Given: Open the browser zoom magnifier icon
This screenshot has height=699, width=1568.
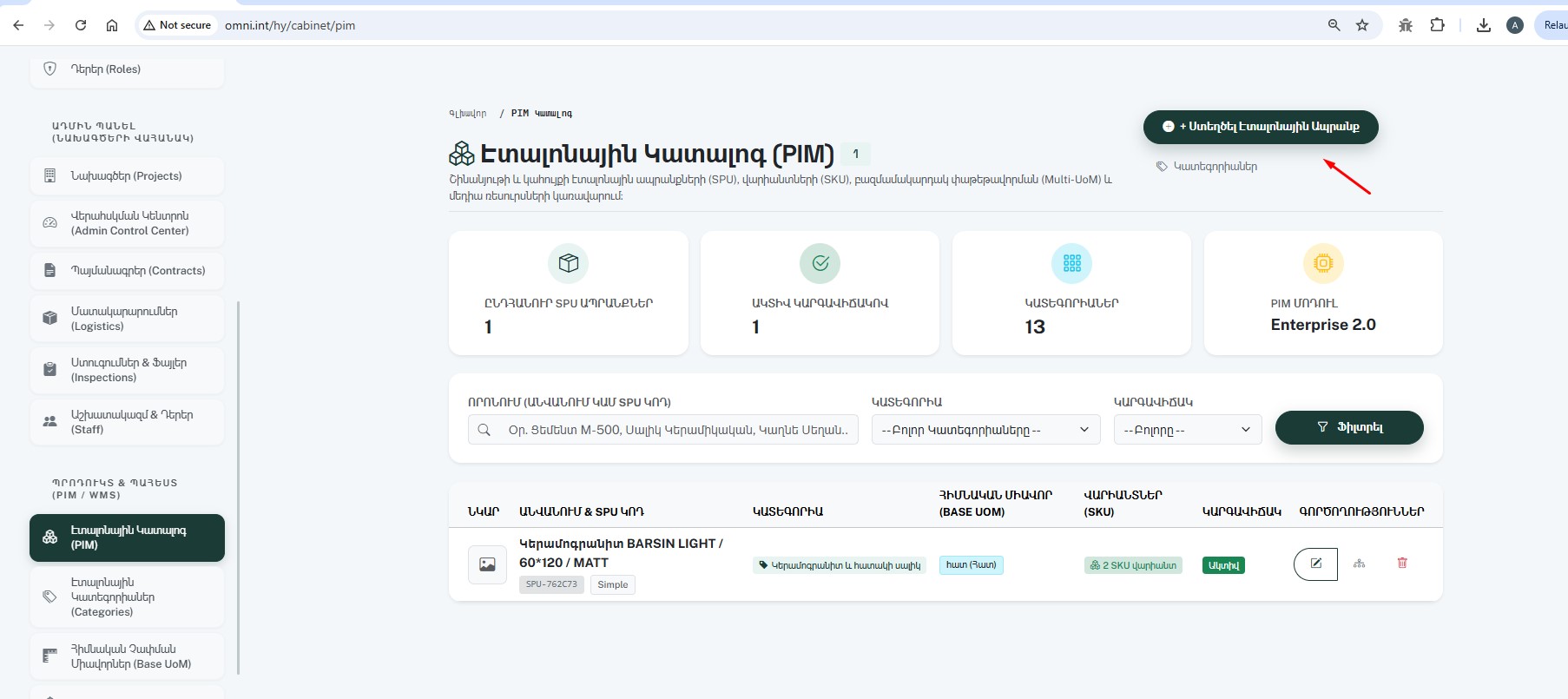Looking at the screenshot, I should point(1334,25).
